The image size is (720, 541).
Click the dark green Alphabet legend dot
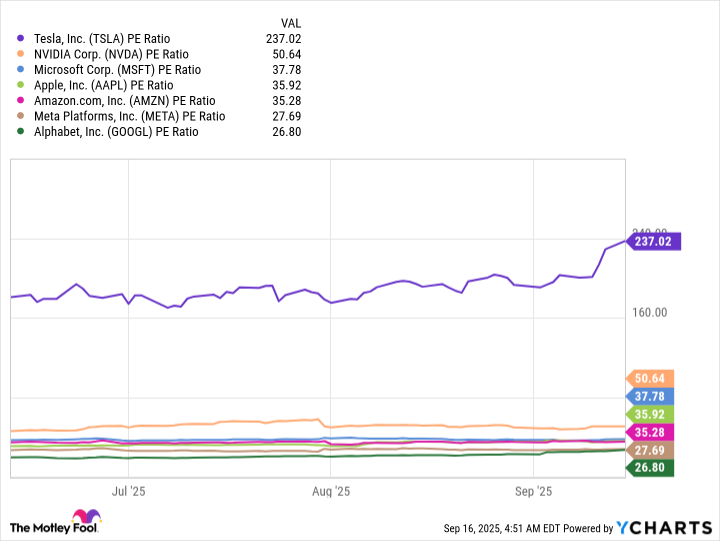click(x=20, y=131)
